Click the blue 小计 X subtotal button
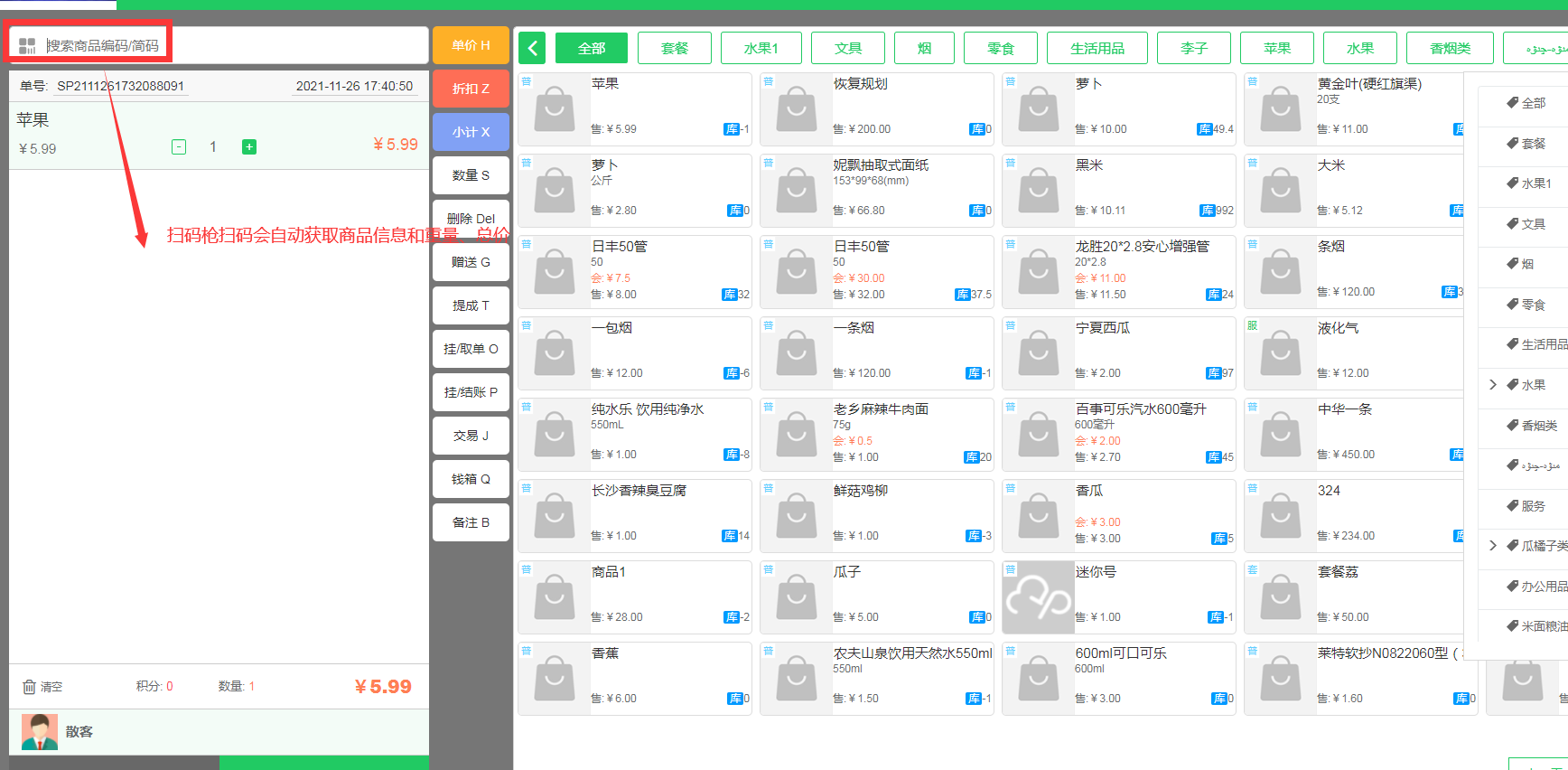 coord(471,132)
